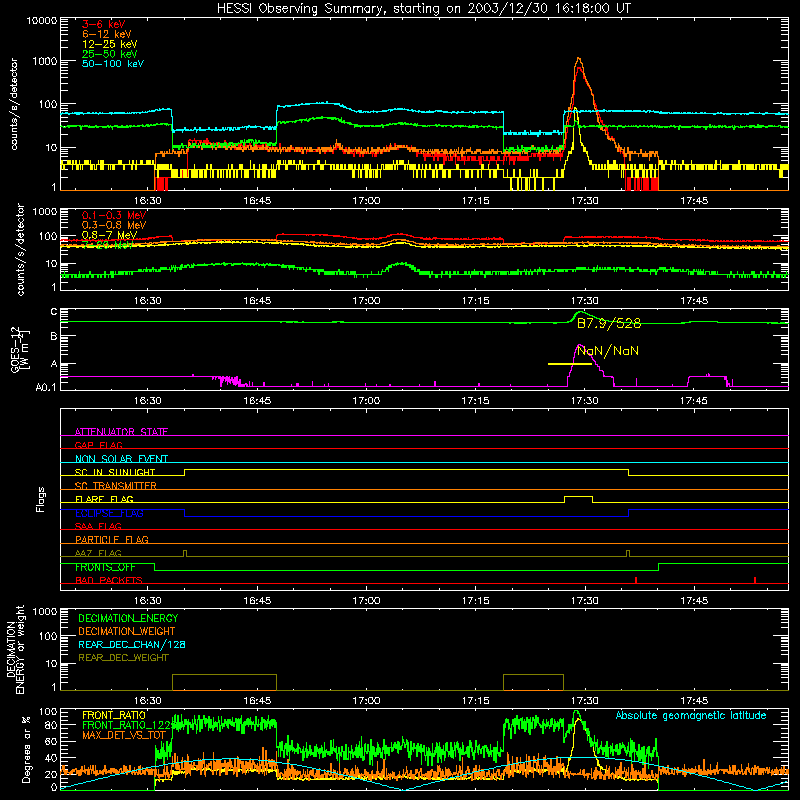Click the FRONTS_OFF flag label
The image size is (800, 800).
coord(105,567)
